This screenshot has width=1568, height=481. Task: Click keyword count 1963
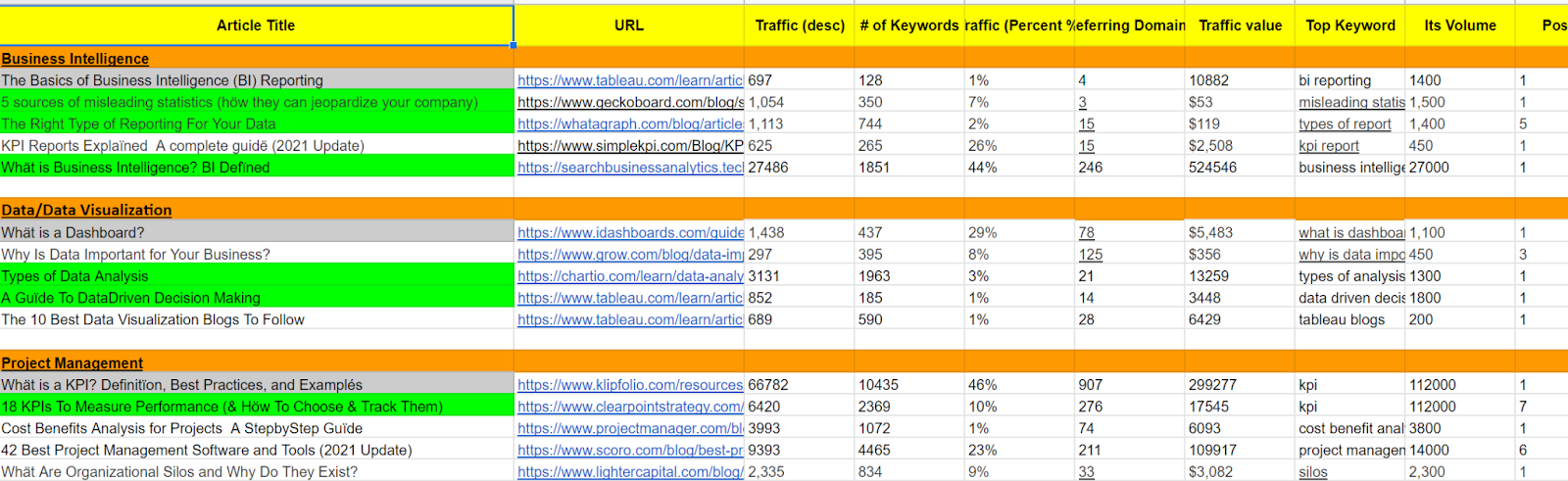click(909, 276)
